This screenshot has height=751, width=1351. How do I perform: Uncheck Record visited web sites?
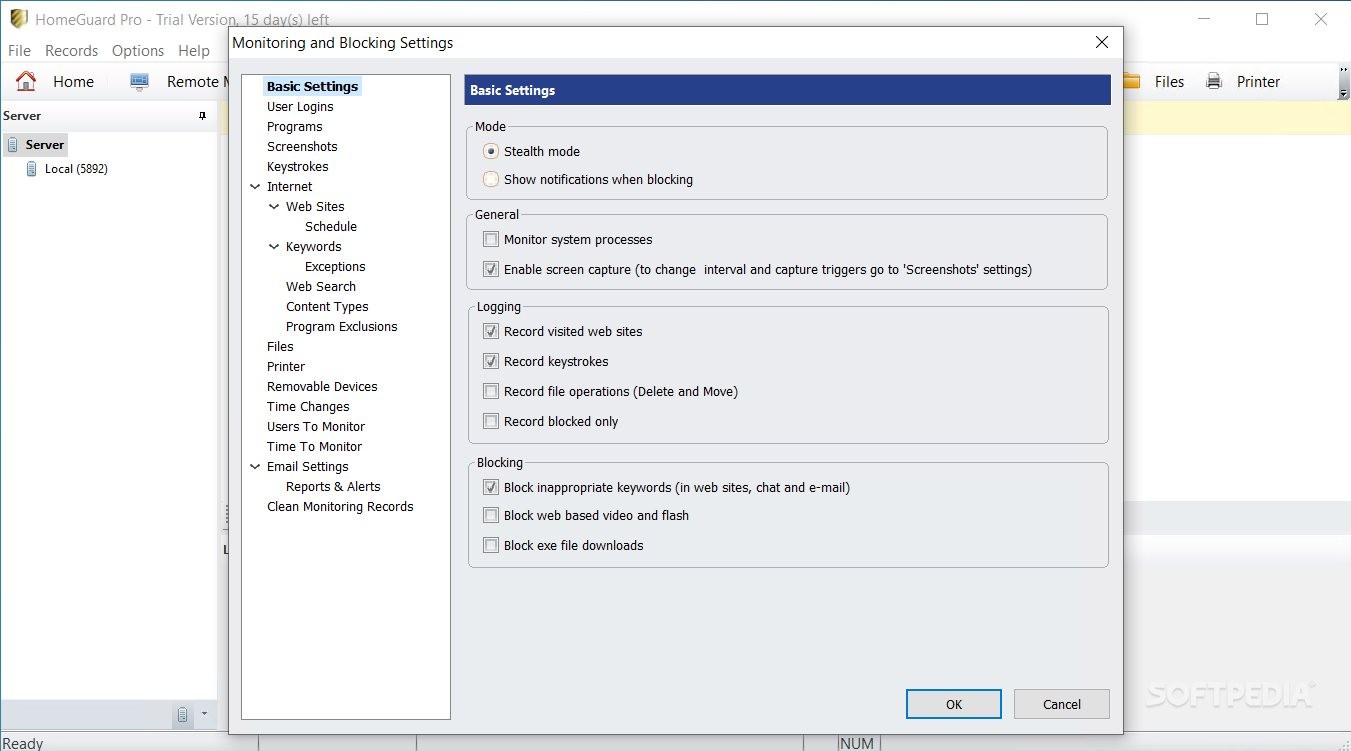pos(491,332)
